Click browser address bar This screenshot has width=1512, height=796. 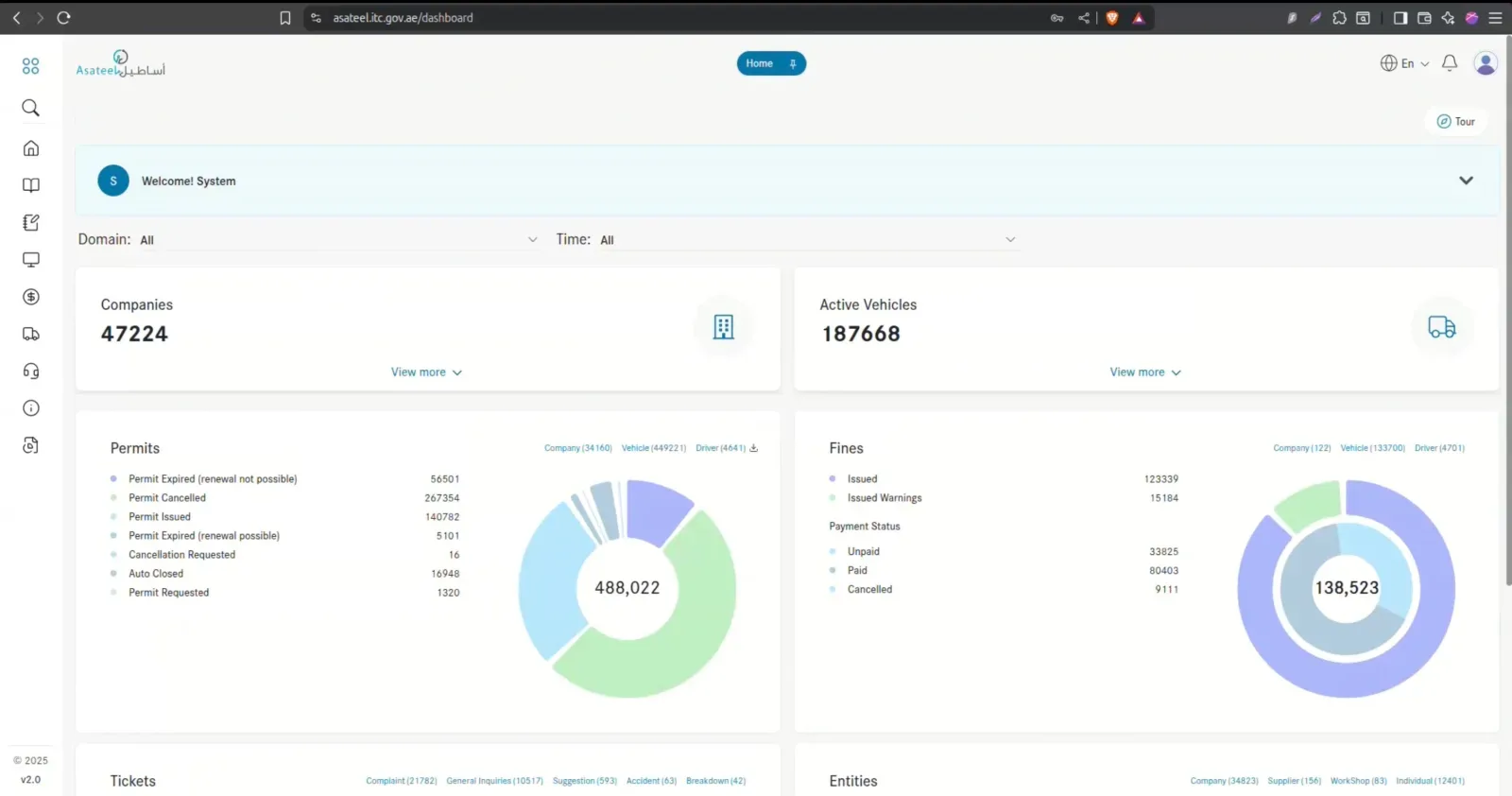point(680,18)
